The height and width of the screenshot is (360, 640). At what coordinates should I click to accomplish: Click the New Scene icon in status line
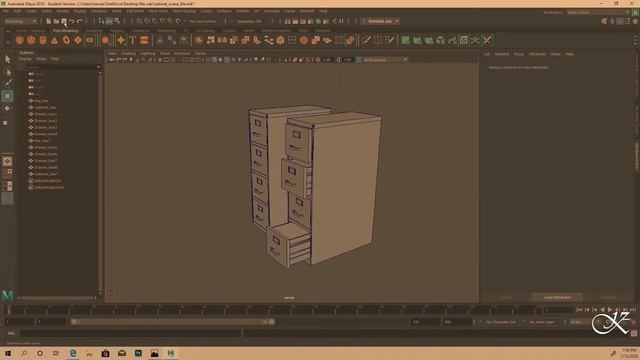(49, 21)
